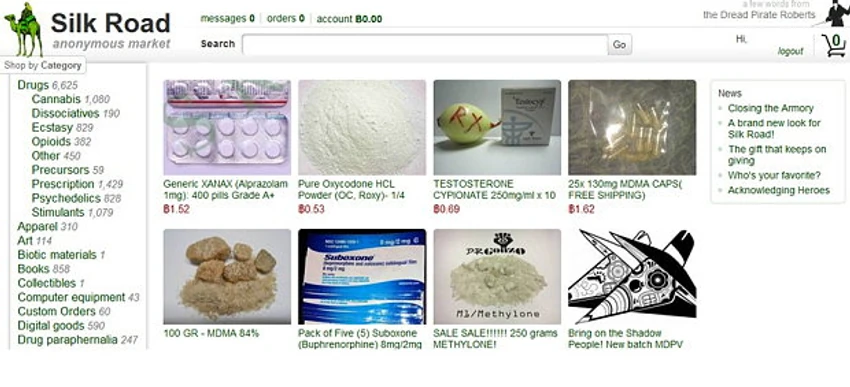View account balance link
This screenshot has width=850, height=387.
[x=349, y=19]
